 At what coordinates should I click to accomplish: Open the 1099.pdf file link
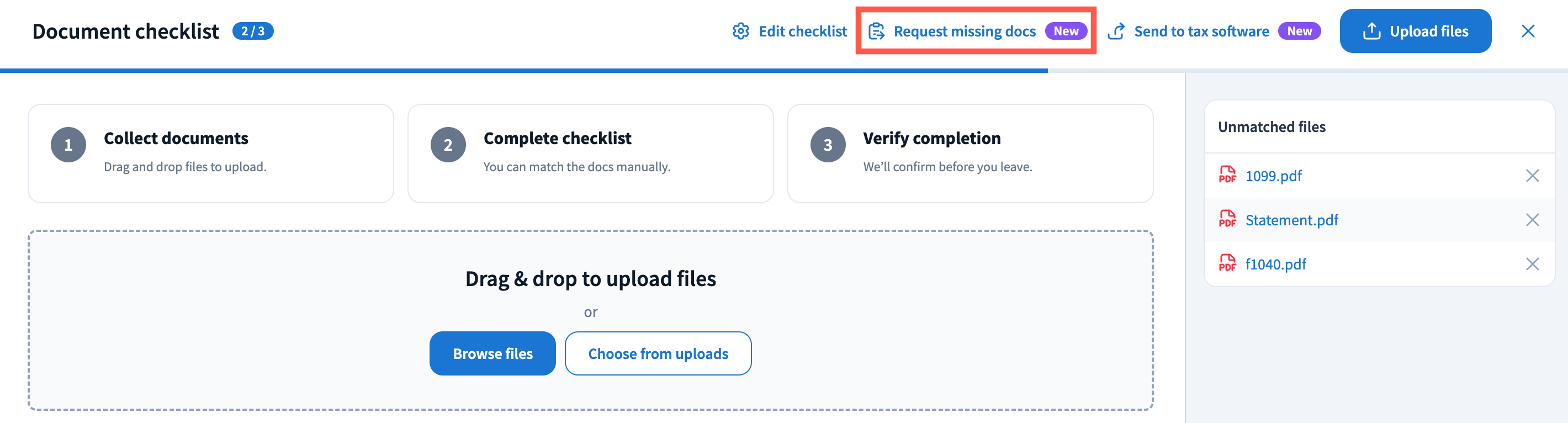[1273, 176]
